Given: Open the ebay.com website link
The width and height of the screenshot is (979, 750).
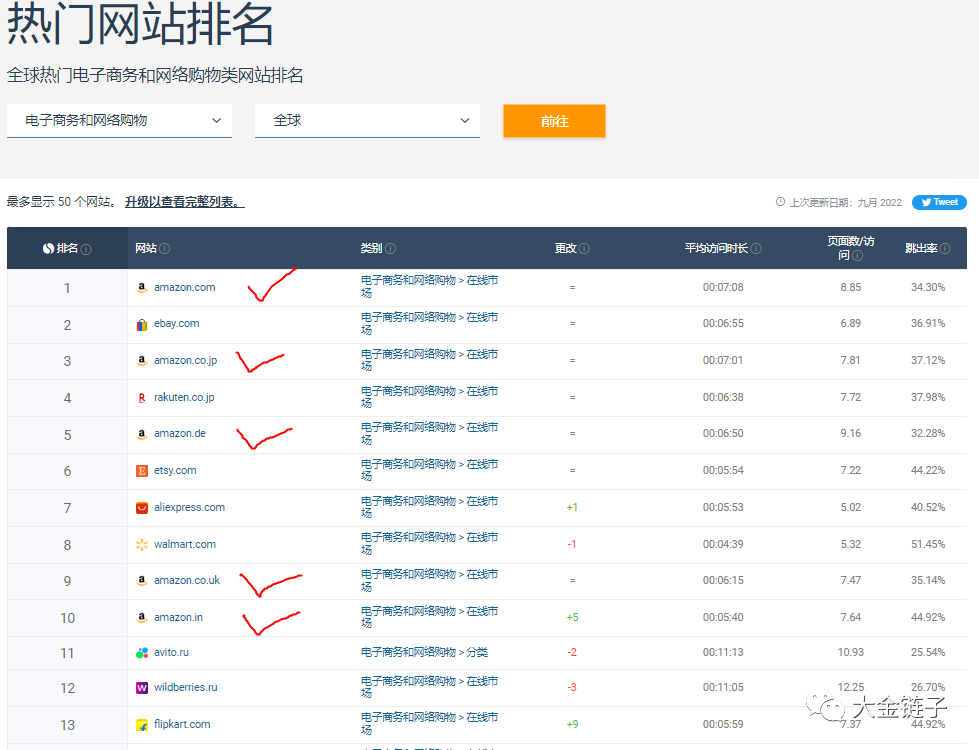Looking at the screenshot, I should pos(177,323).
